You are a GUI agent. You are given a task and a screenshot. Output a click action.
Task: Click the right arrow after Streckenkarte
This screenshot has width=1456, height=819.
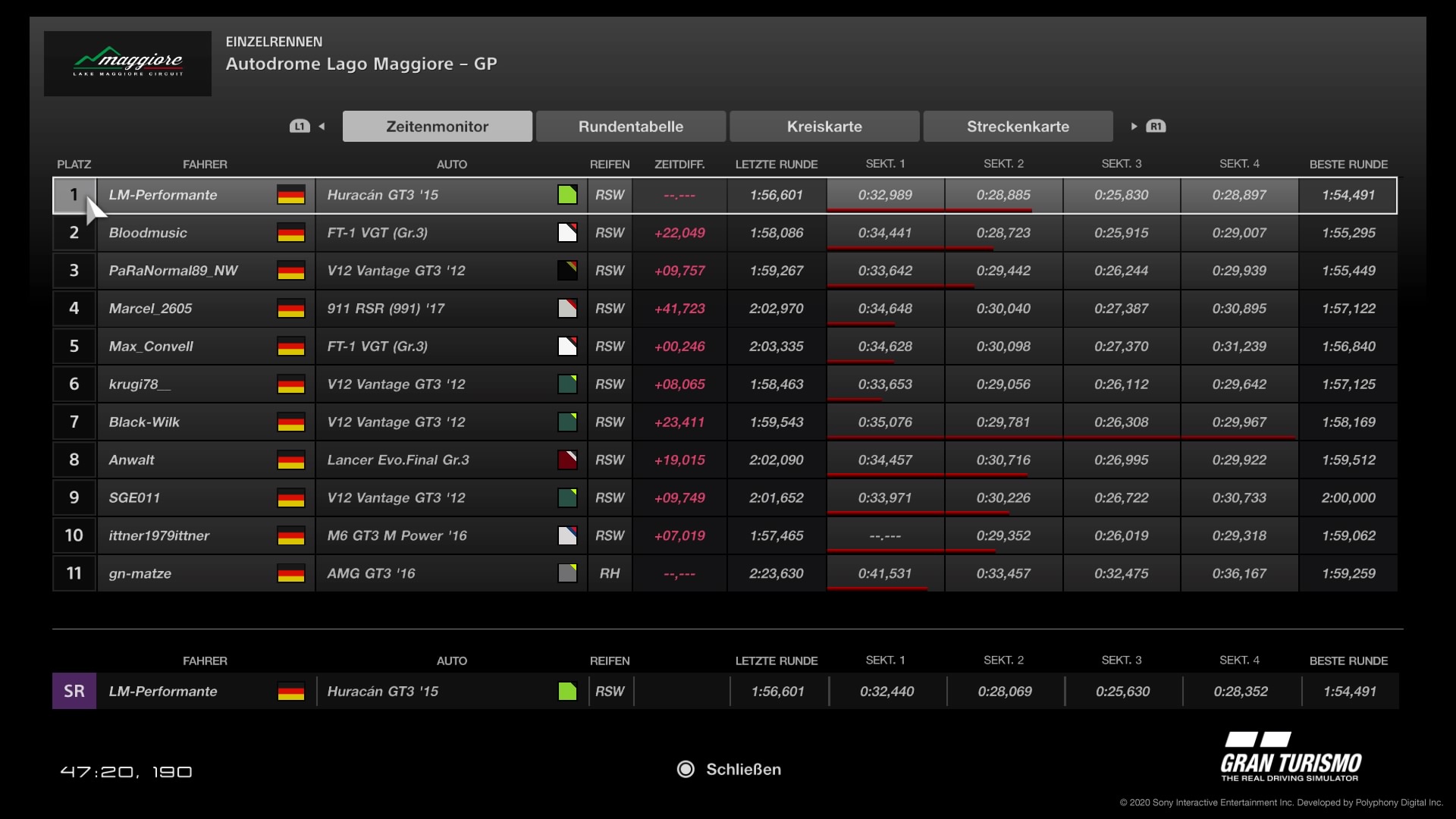1134,127
